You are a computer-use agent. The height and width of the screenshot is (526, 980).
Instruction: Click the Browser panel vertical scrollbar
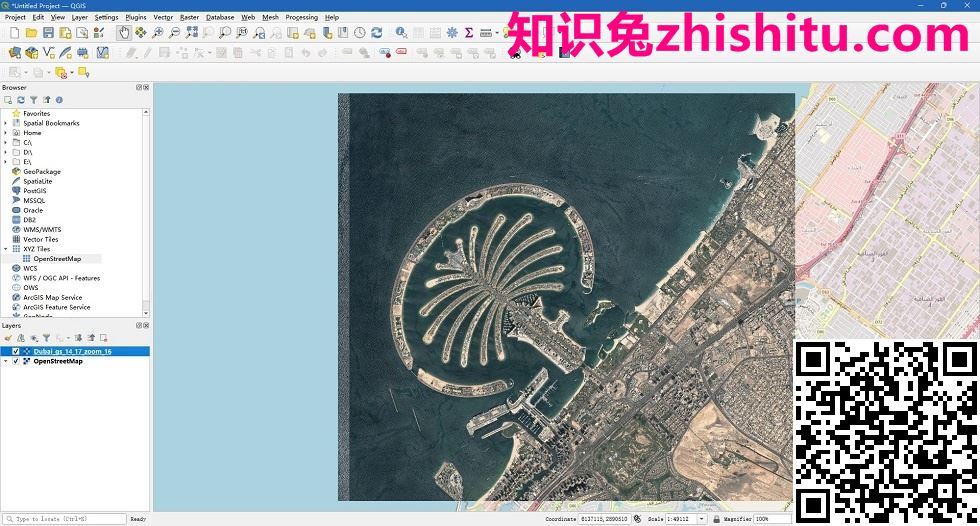point(146,212)
